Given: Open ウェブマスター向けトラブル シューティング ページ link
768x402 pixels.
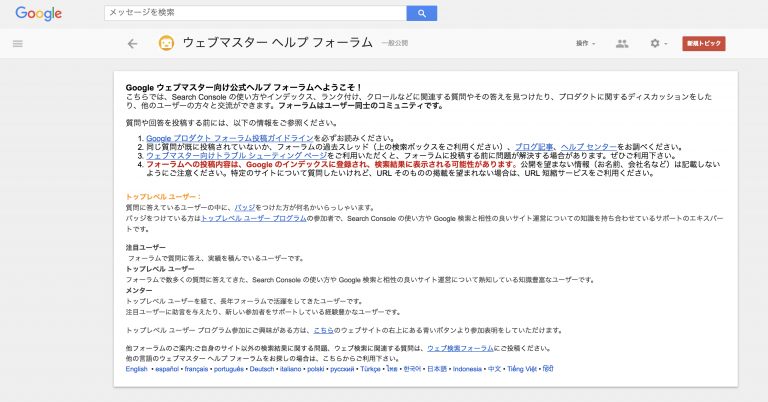Looking at the screenshot, I should [237, 156].
